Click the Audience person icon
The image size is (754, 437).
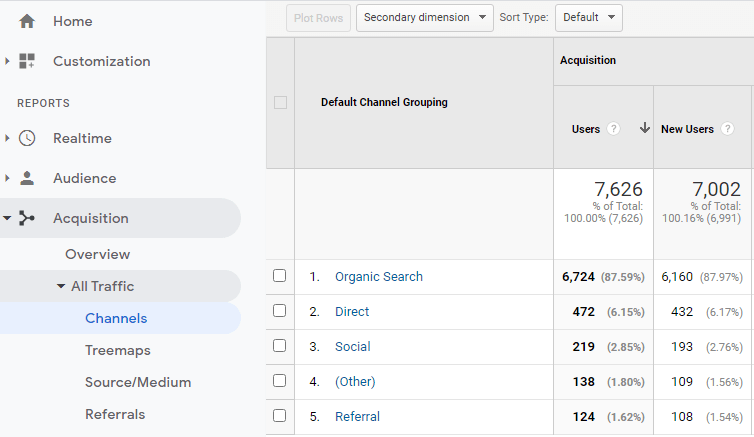click(27, 178)
